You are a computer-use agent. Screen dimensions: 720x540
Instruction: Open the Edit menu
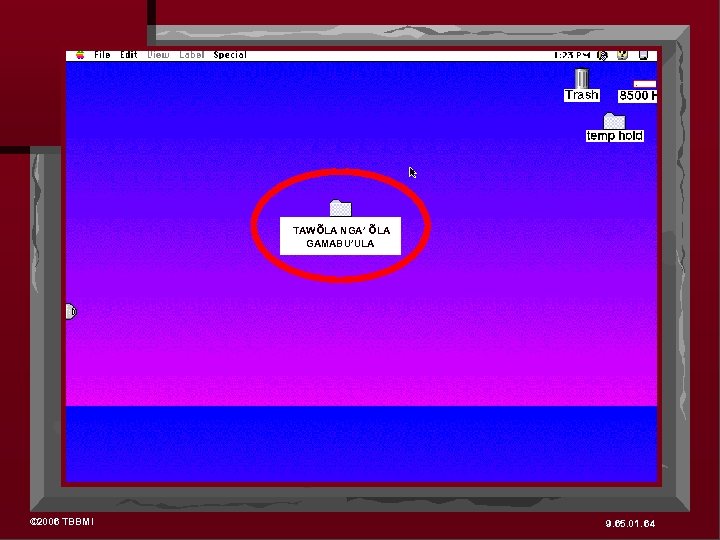[129, 55]
